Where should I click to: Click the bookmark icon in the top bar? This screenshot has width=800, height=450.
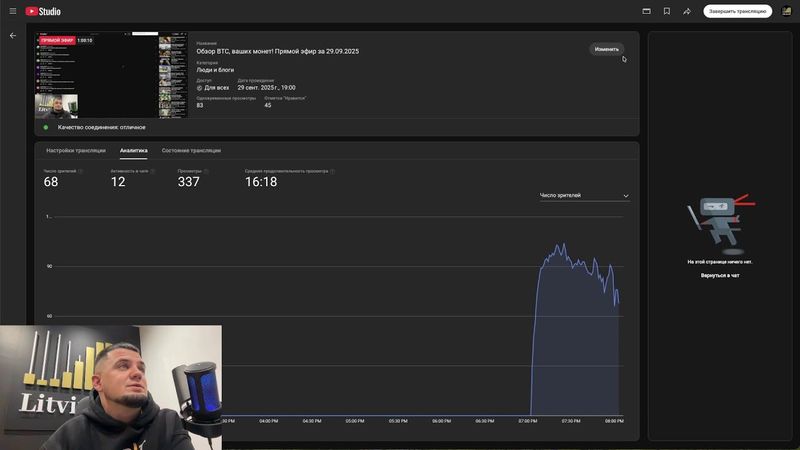(x=667, y=11)
